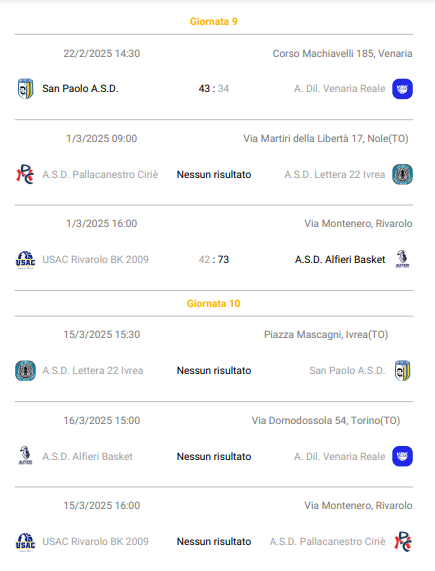435x571 pixels.
Task: Open address Via Domodossola 54, Torino(TO)
Action: [326, 421]
